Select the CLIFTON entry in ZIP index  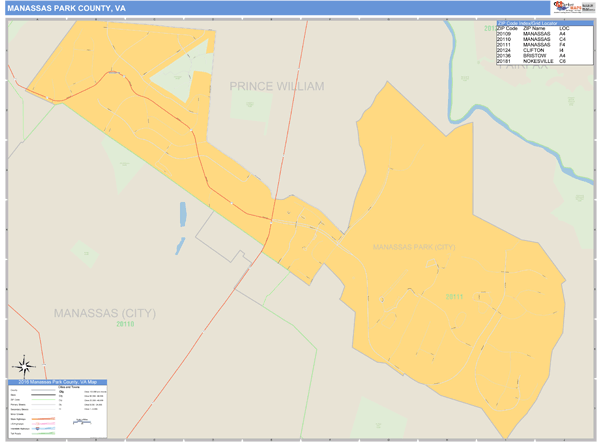533,50
